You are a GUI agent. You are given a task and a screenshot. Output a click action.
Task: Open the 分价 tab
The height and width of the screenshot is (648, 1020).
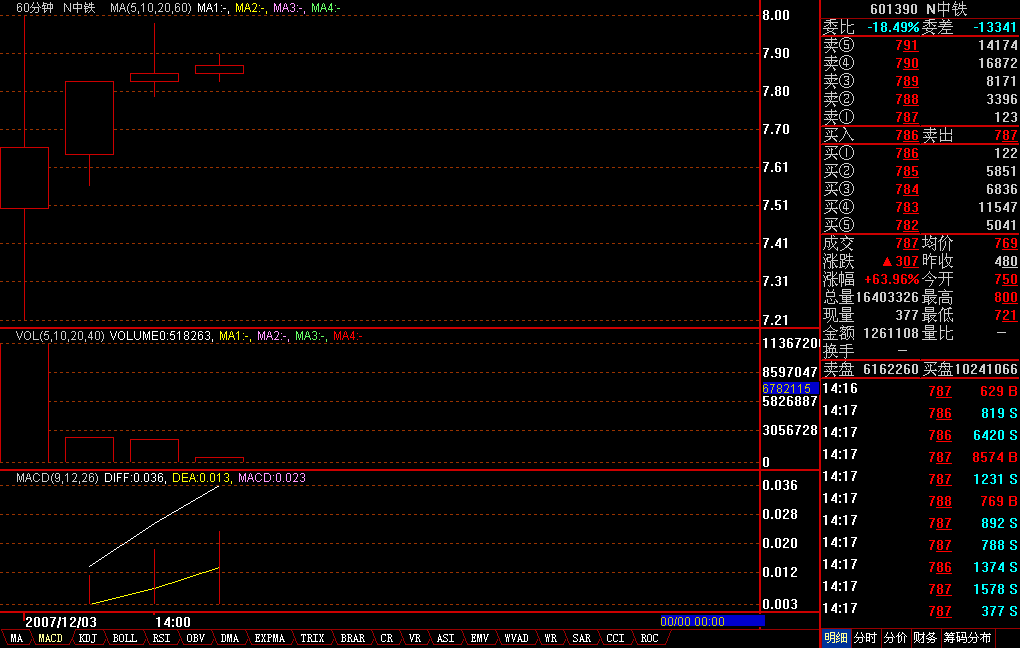(895, 638)
